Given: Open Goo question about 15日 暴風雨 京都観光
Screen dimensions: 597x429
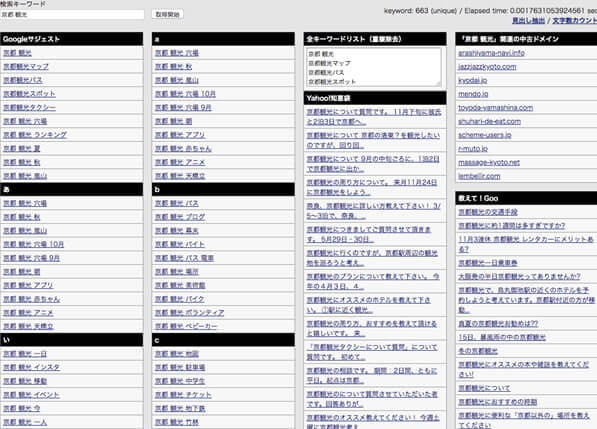Looking at the screenshot, I should [502, 337].
